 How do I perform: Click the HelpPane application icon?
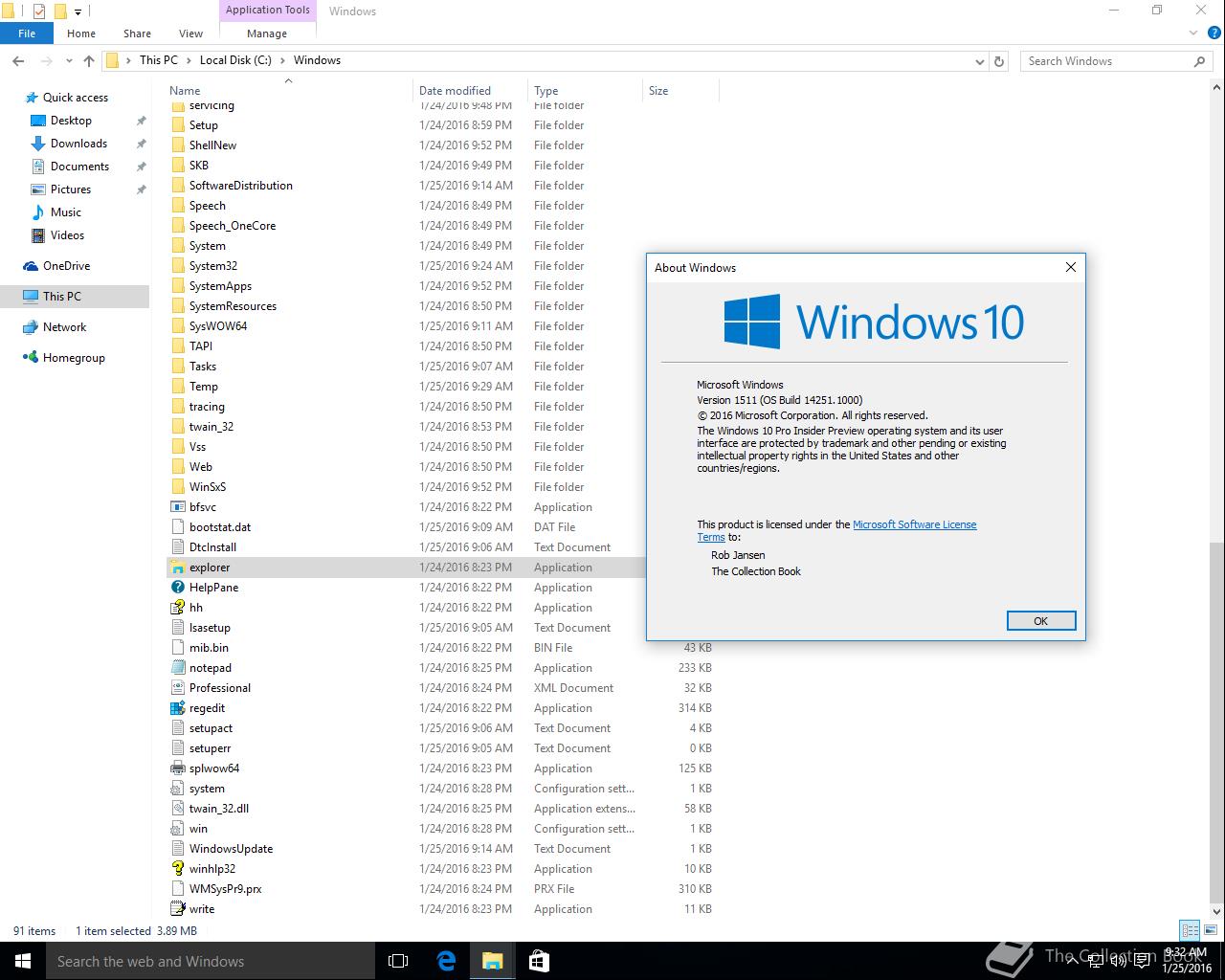coord(177,588)
